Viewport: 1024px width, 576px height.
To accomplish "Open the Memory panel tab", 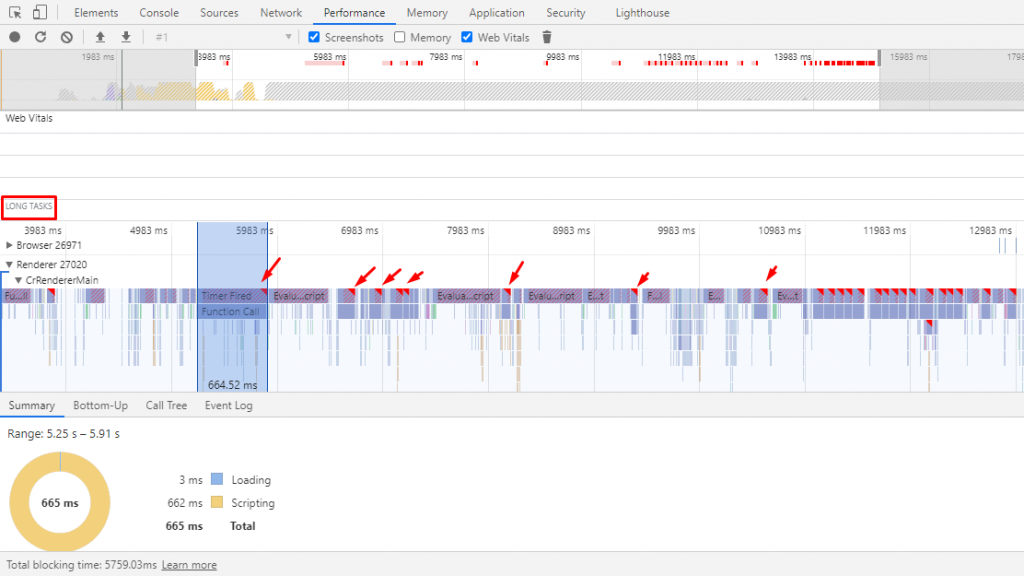I will (x=427, y=12).
